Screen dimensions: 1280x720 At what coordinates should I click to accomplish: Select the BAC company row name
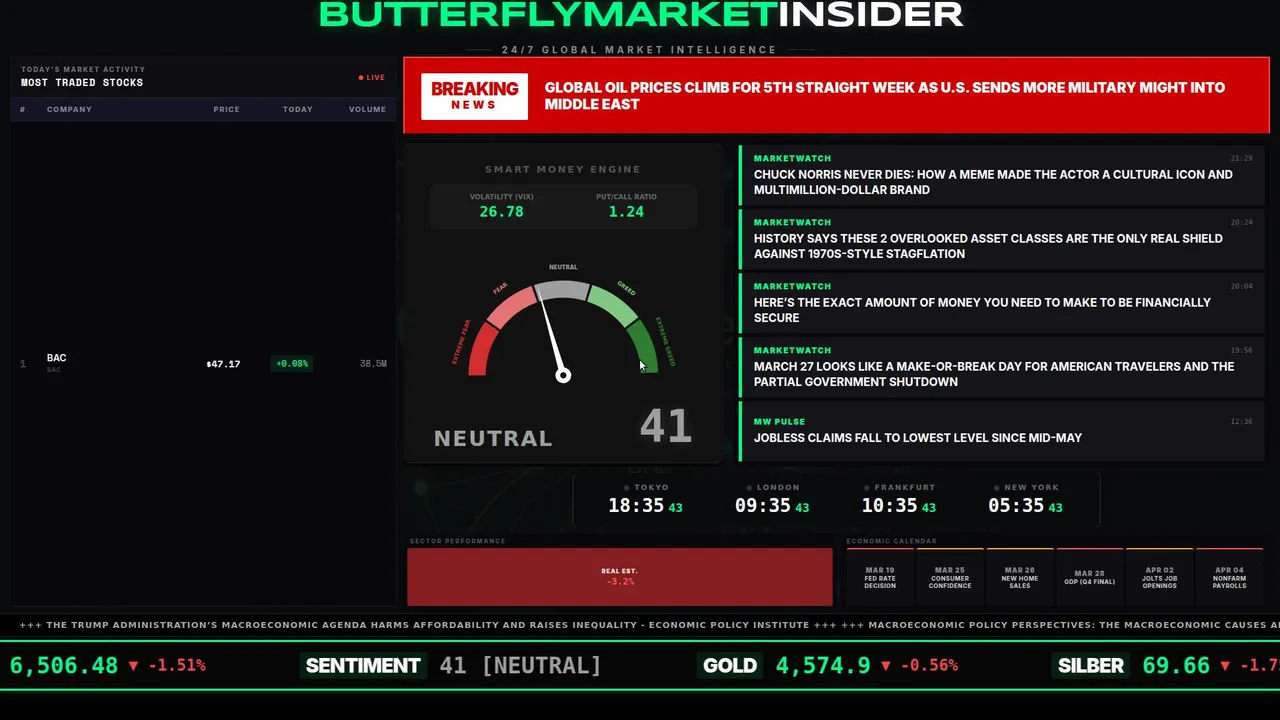tap(56, 358)
